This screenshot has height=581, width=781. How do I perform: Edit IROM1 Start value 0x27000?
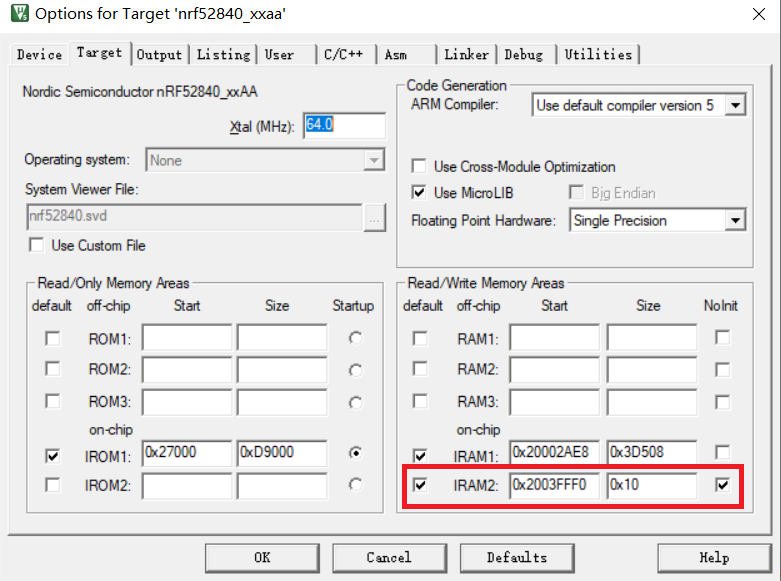point(187,453)
